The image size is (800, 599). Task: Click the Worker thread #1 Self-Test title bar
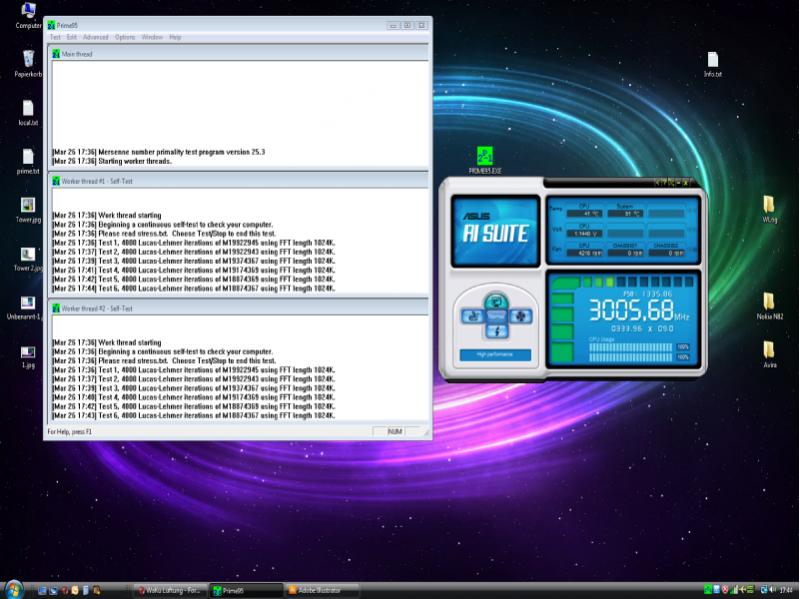(238, 181)
